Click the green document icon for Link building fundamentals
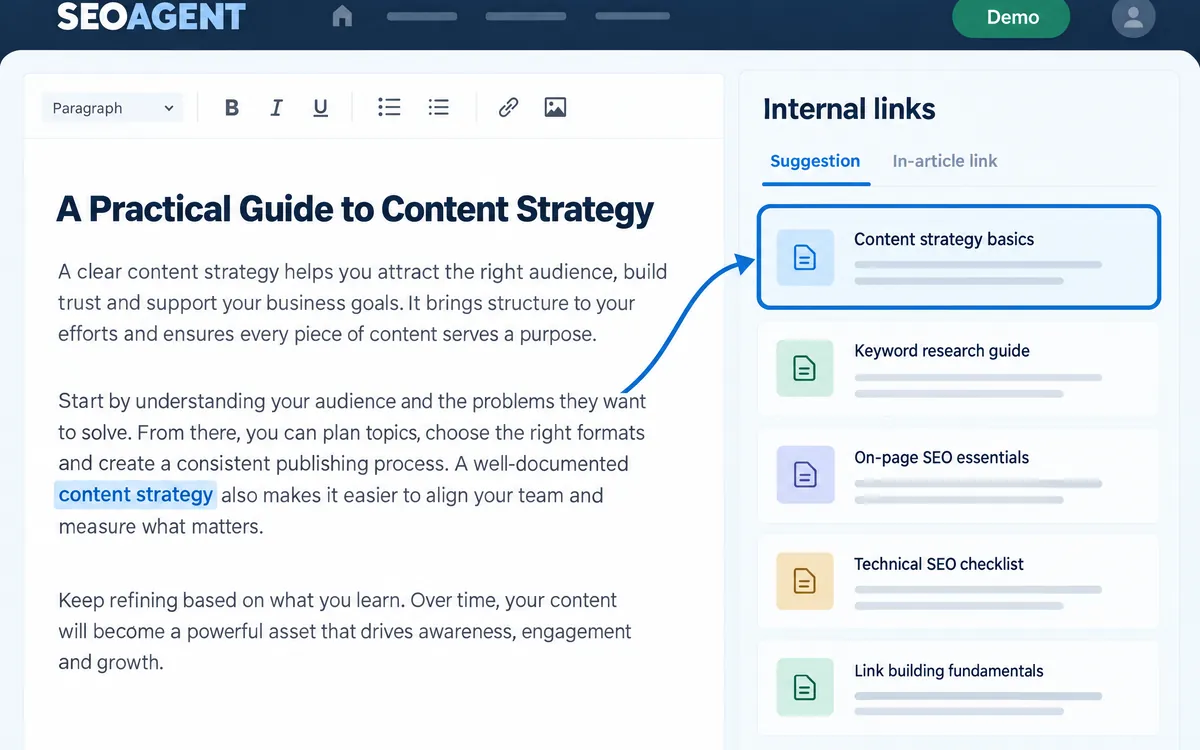The height and width of the screenshot is (750, 1200). [804, 688]
